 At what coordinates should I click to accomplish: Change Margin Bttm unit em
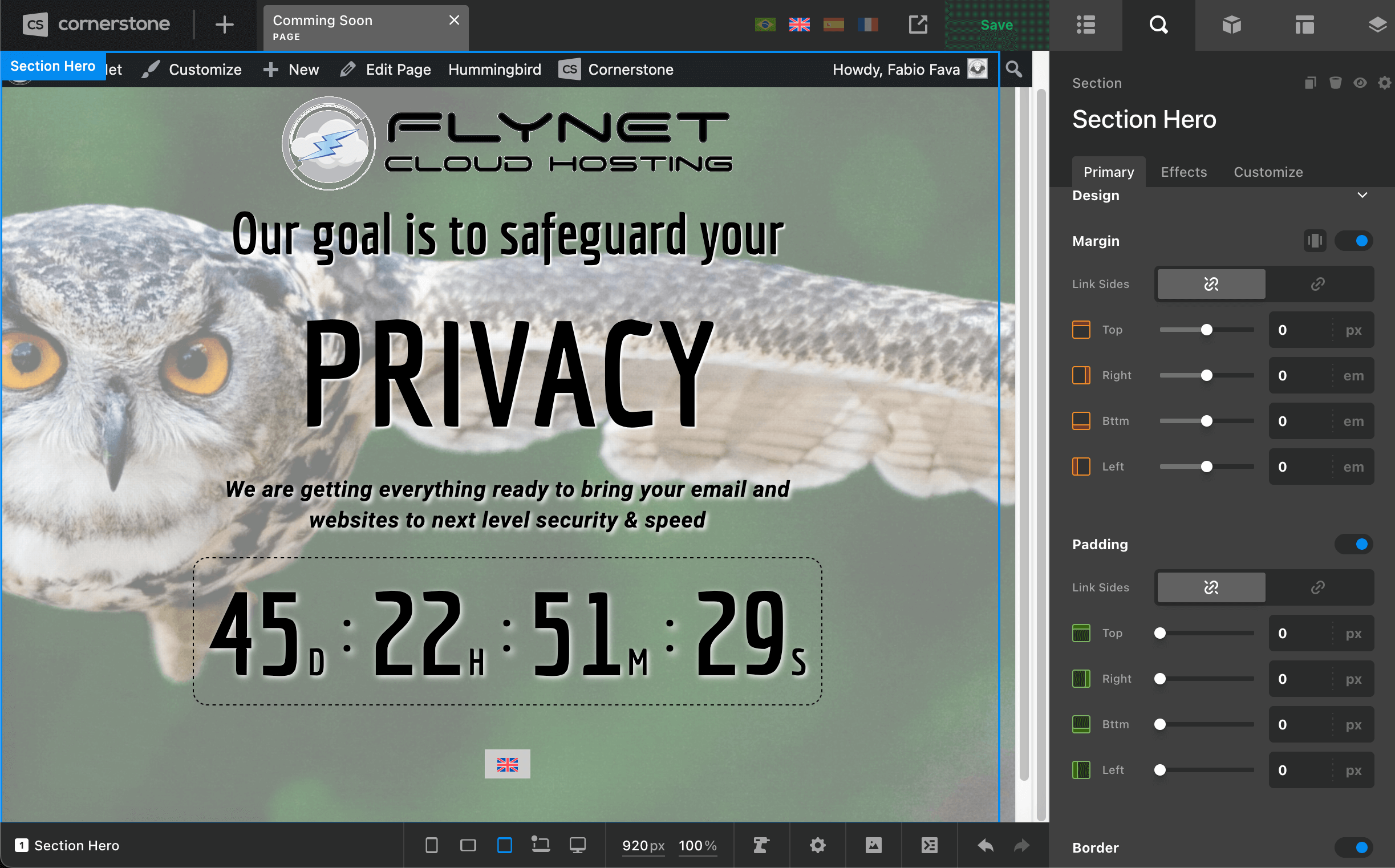(1353, 421)
